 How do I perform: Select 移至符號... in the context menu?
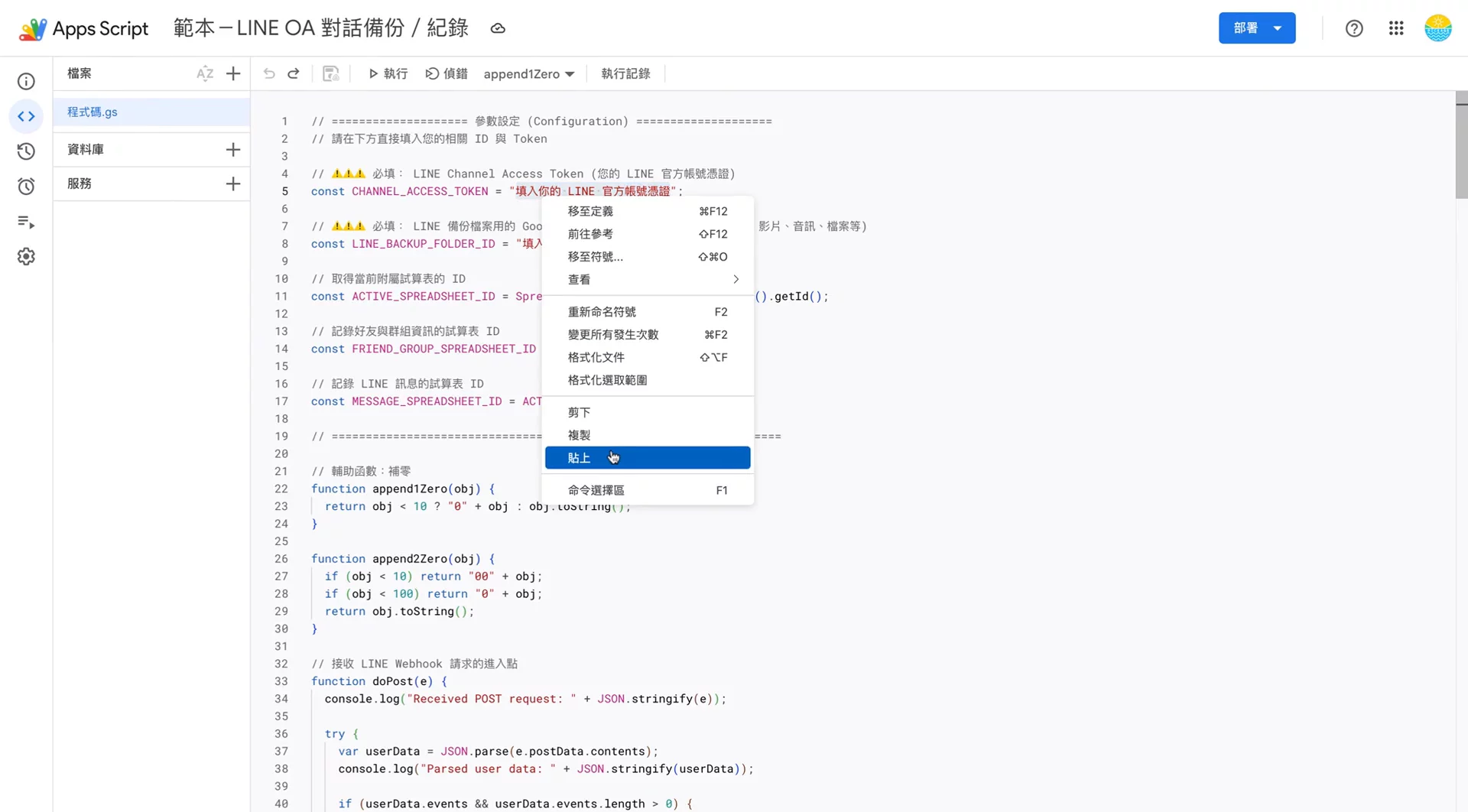click(648, 257)
